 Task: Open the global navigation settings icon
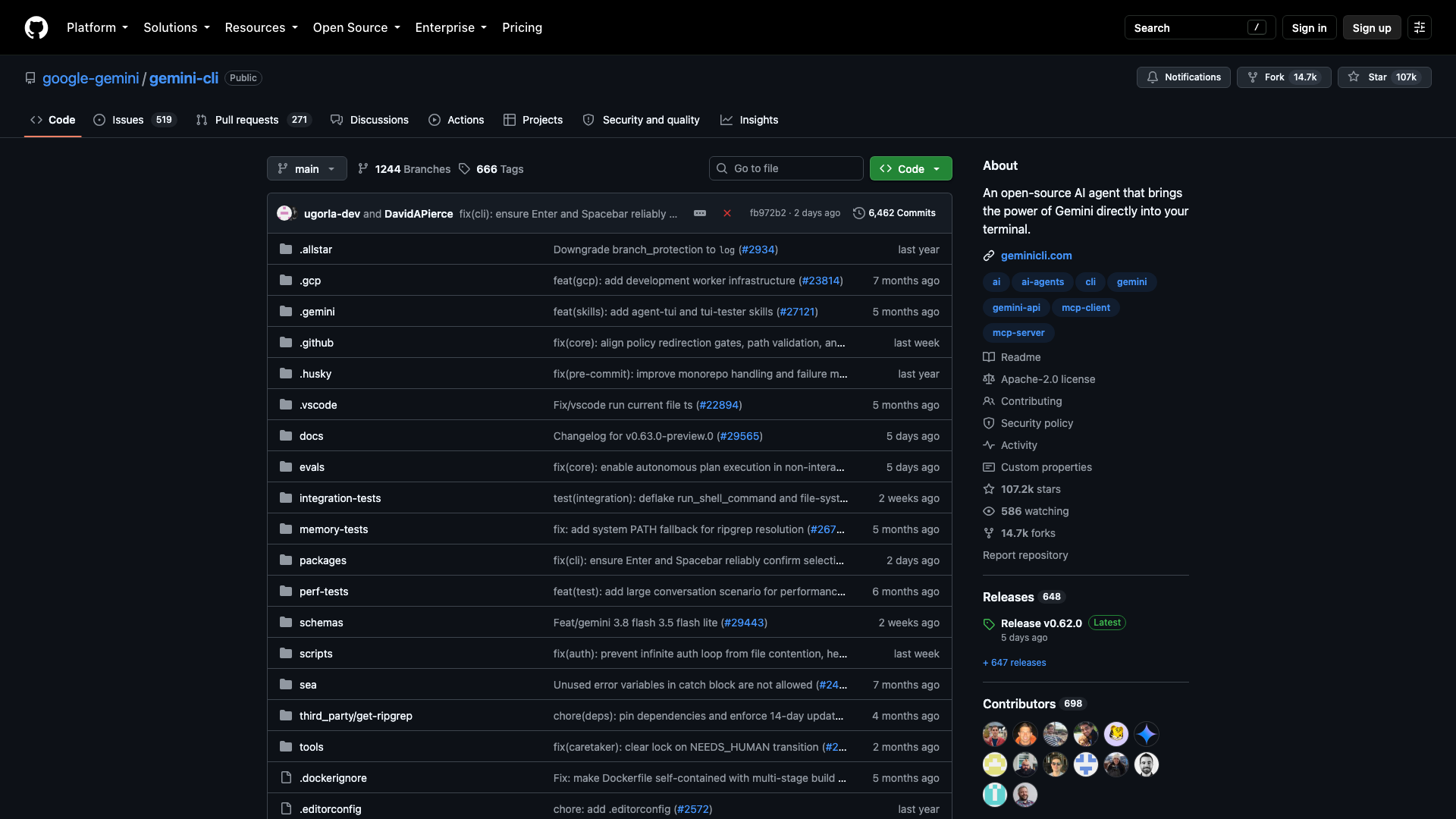click(x=1420, y=27)
